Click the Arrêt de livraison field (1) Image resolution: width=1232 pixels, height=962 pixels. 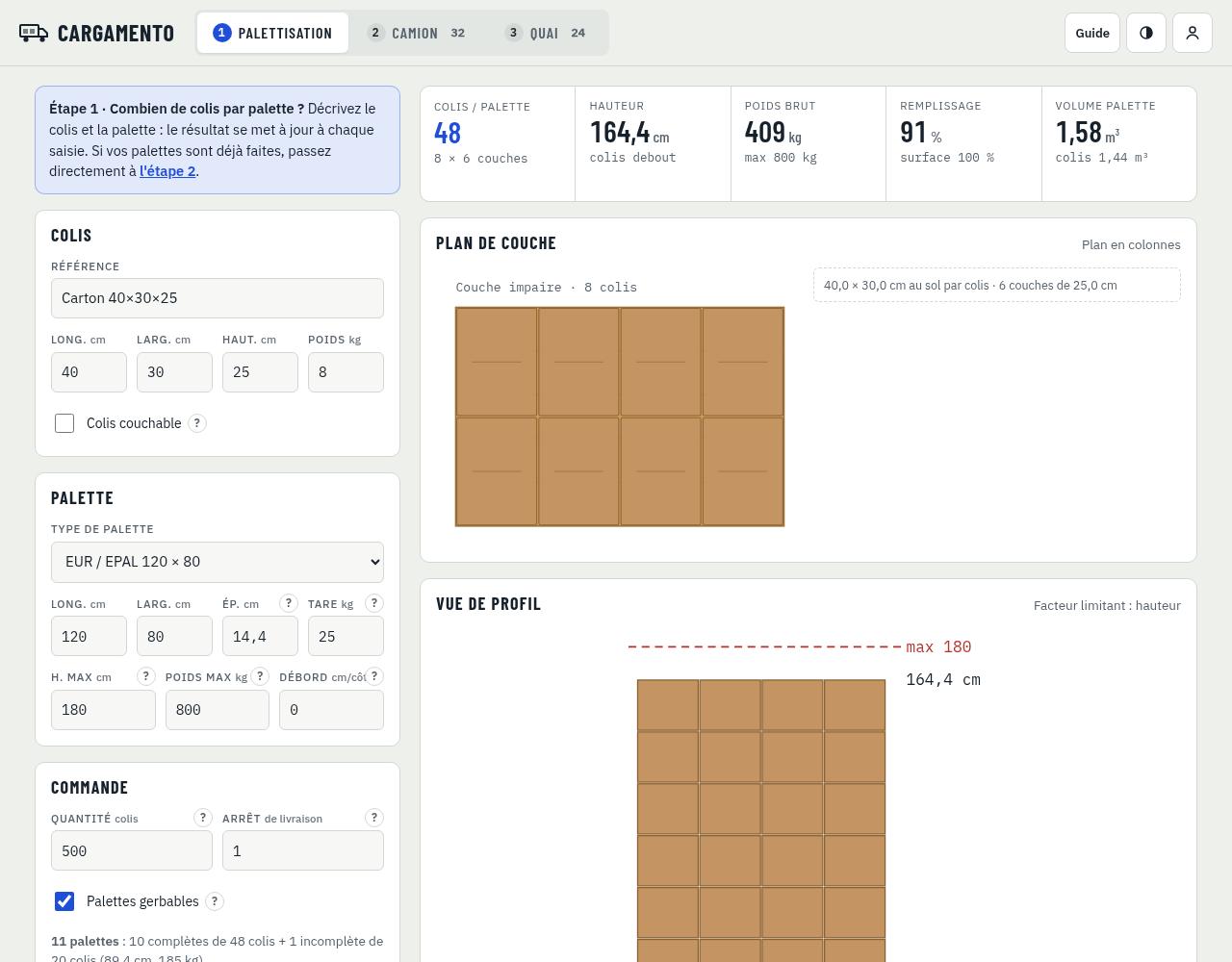[x=303, y=850]
